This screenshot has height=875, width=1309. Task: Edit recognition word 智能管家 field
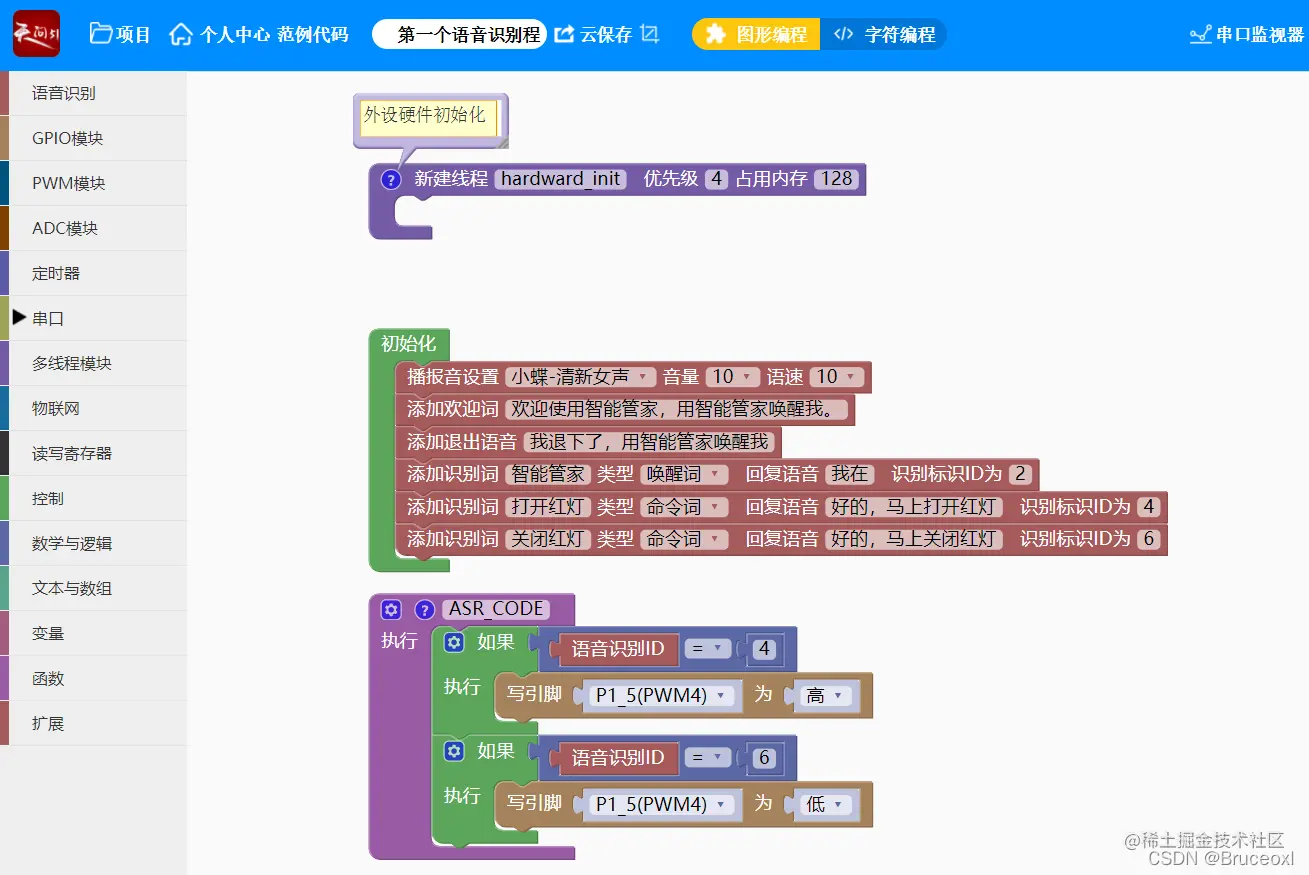click(x=547, y=474)
